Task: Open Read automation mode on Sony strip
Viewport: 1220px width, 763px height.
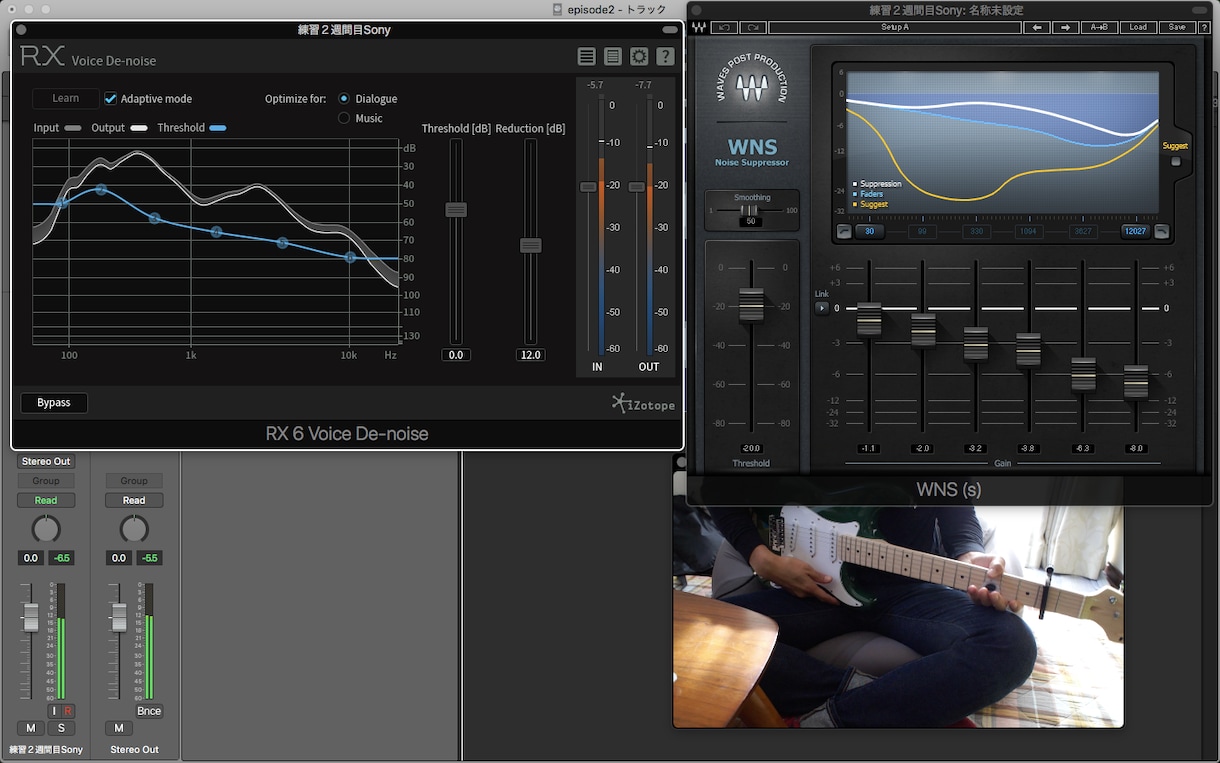Action: tap(46, 500)
